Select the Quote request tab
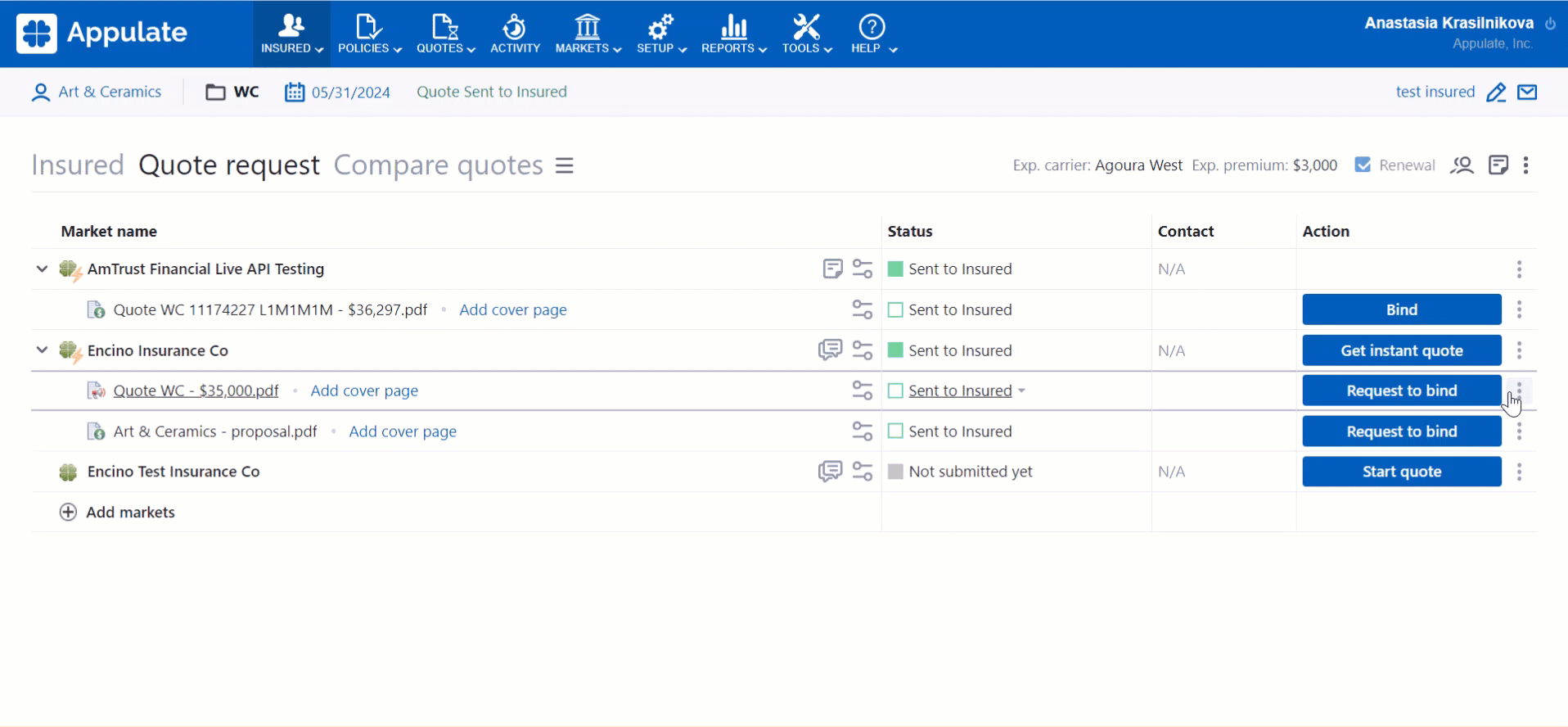 coord(229,165)
